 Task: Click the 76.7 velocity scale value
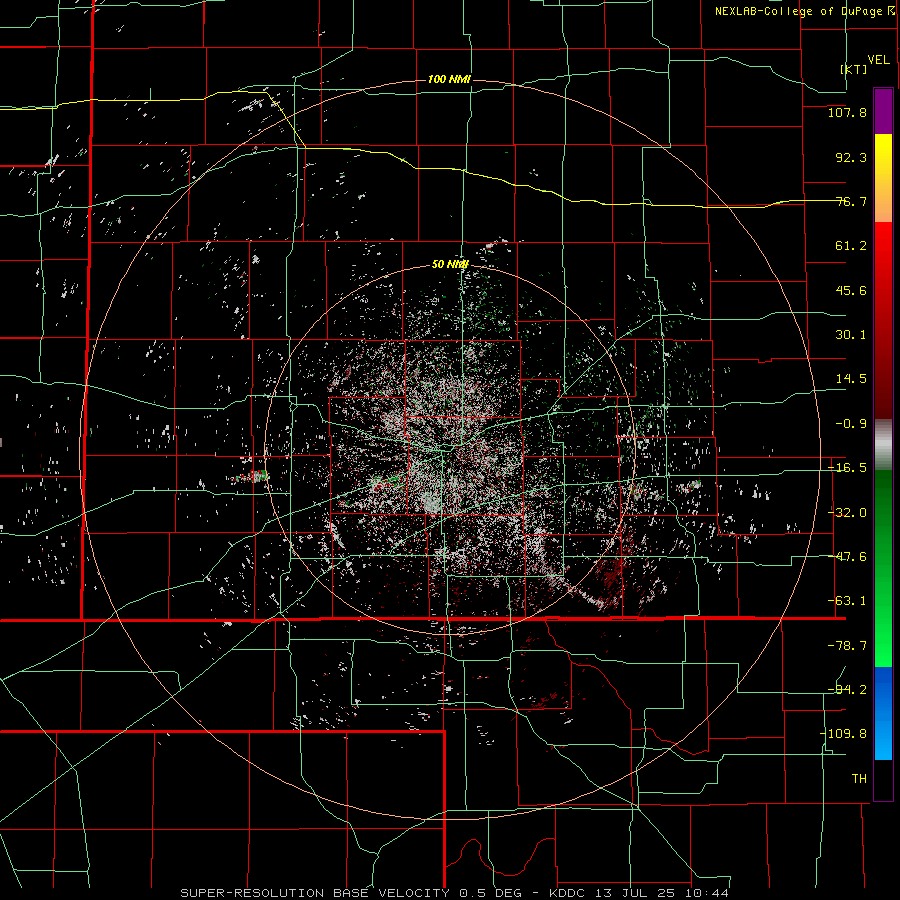pyautogui.click(x=851, y=201)
